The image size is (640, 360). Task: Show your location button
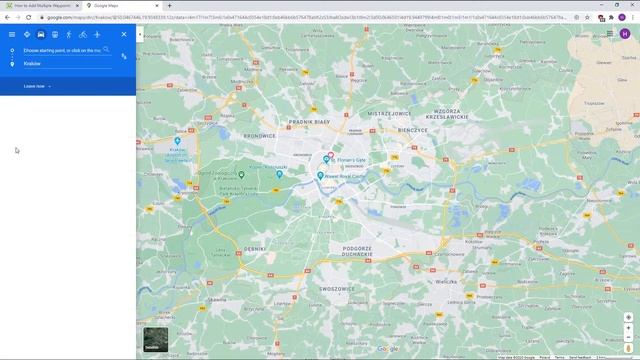[629, 317]
